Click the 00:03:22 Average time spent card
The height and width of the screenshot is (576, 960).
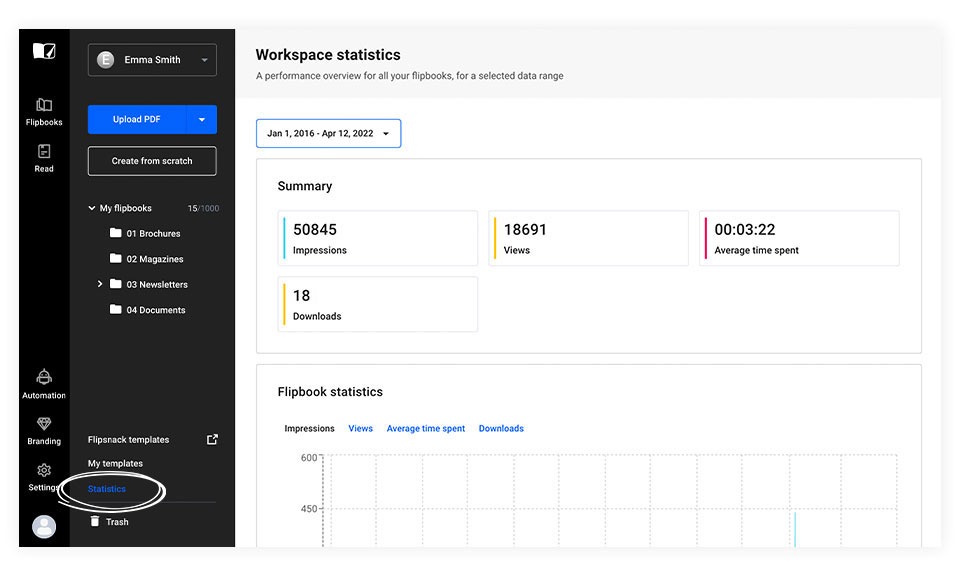click(799, 238)
